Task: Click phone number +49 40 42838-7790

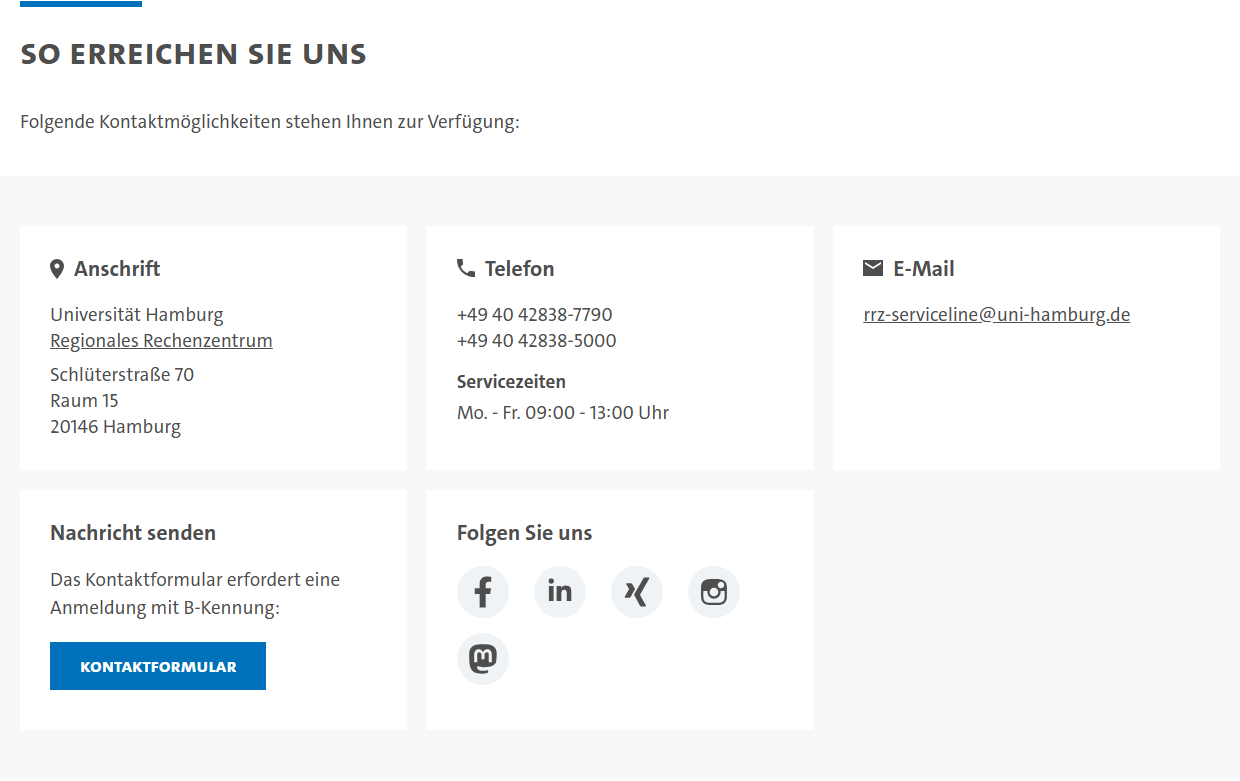Action: click(534, 315)
